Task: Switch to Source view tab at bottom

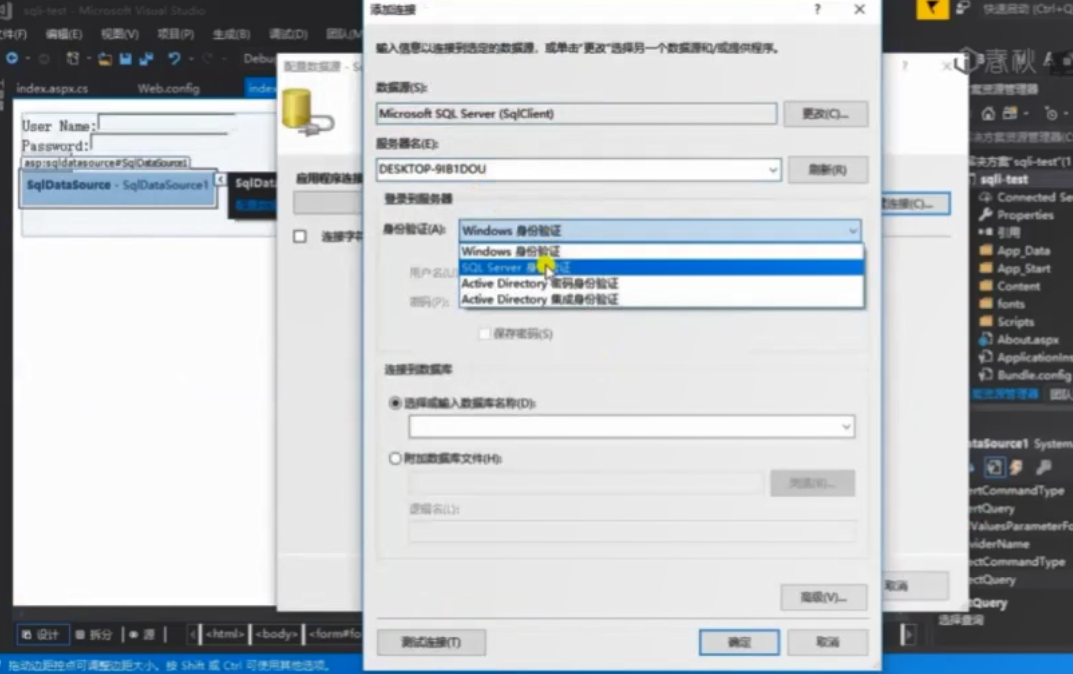Action: tap(143, 635)
